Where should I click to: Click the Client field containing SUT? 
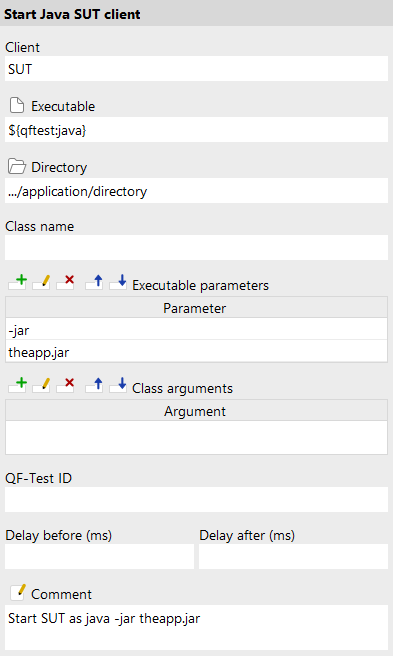[196, 69]
